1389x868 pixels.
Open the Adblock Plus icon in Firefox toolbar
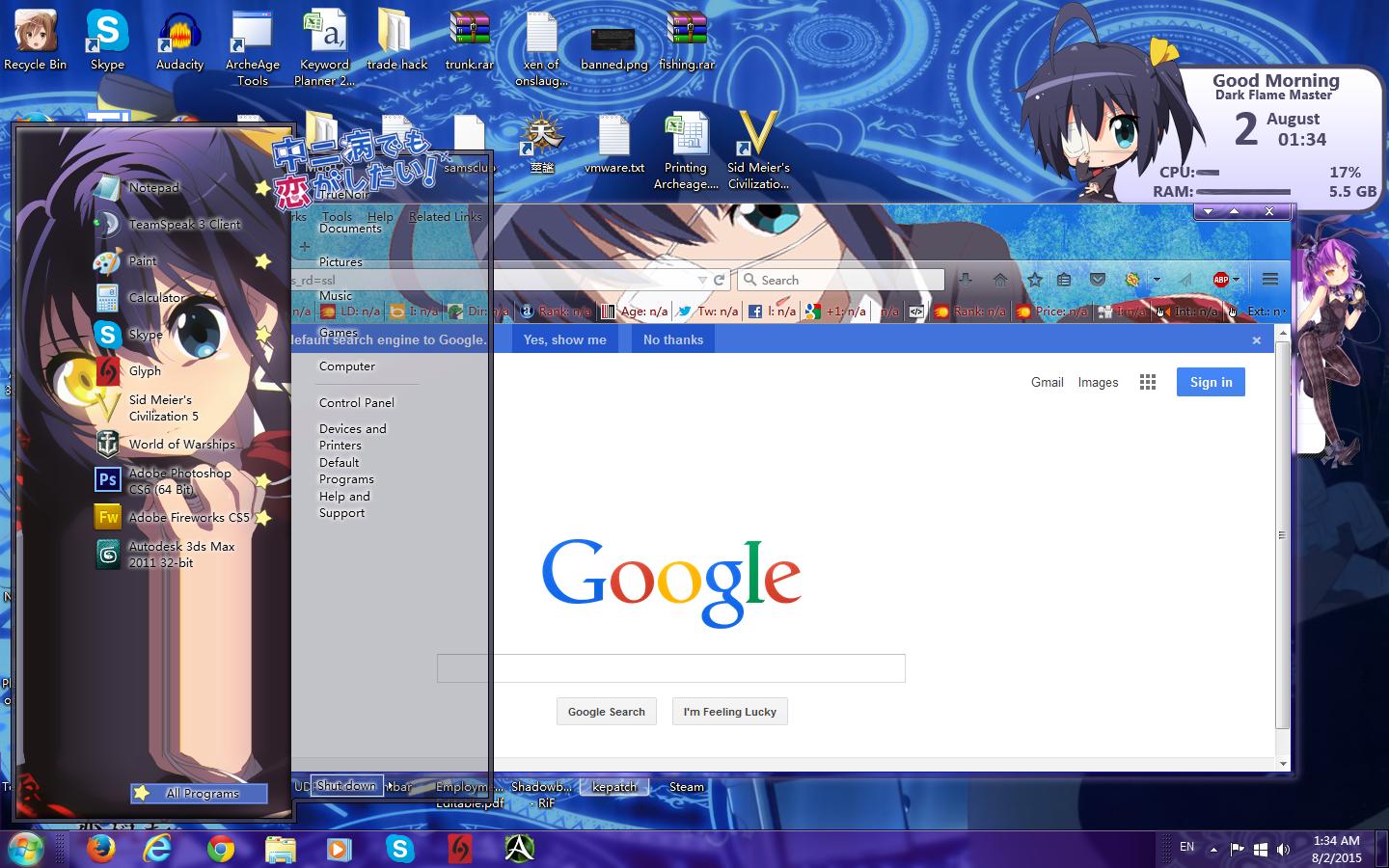pyautogui.click(x=1221, y=280)
